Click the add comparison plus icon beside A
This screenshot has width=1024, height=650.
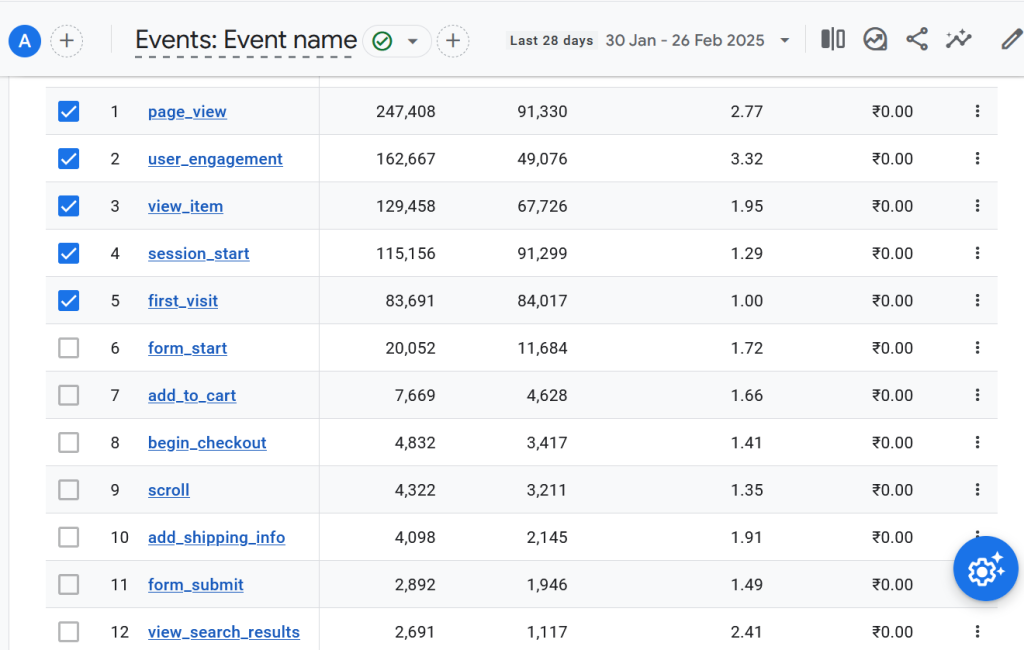pos(67,41)
